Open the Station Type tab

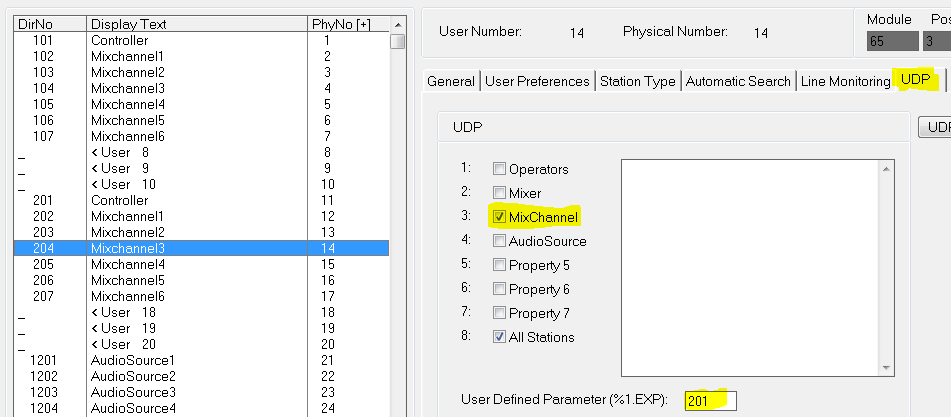click(637, 81)
